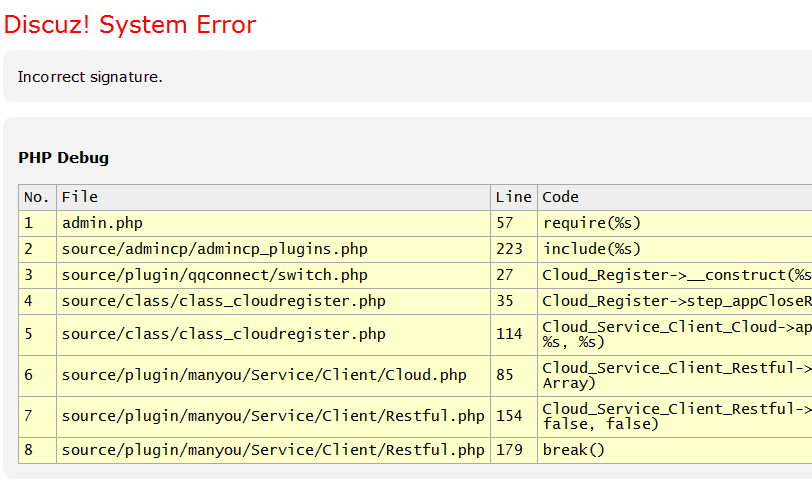Click class_cloudregister.php in row 4
This screenshot has height=481, width=812.
[223, 301]
